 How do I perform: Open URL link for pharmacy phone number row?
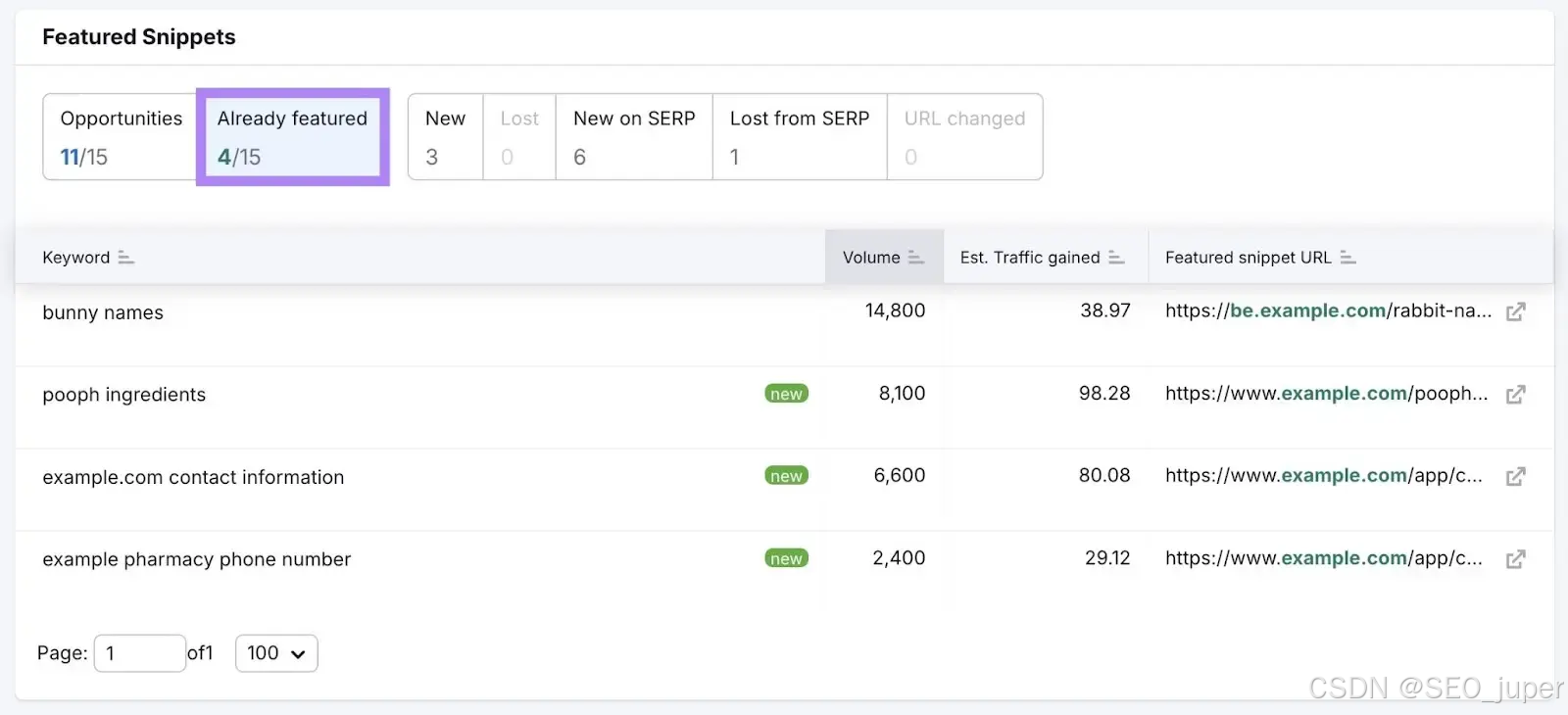[1323, 558]
